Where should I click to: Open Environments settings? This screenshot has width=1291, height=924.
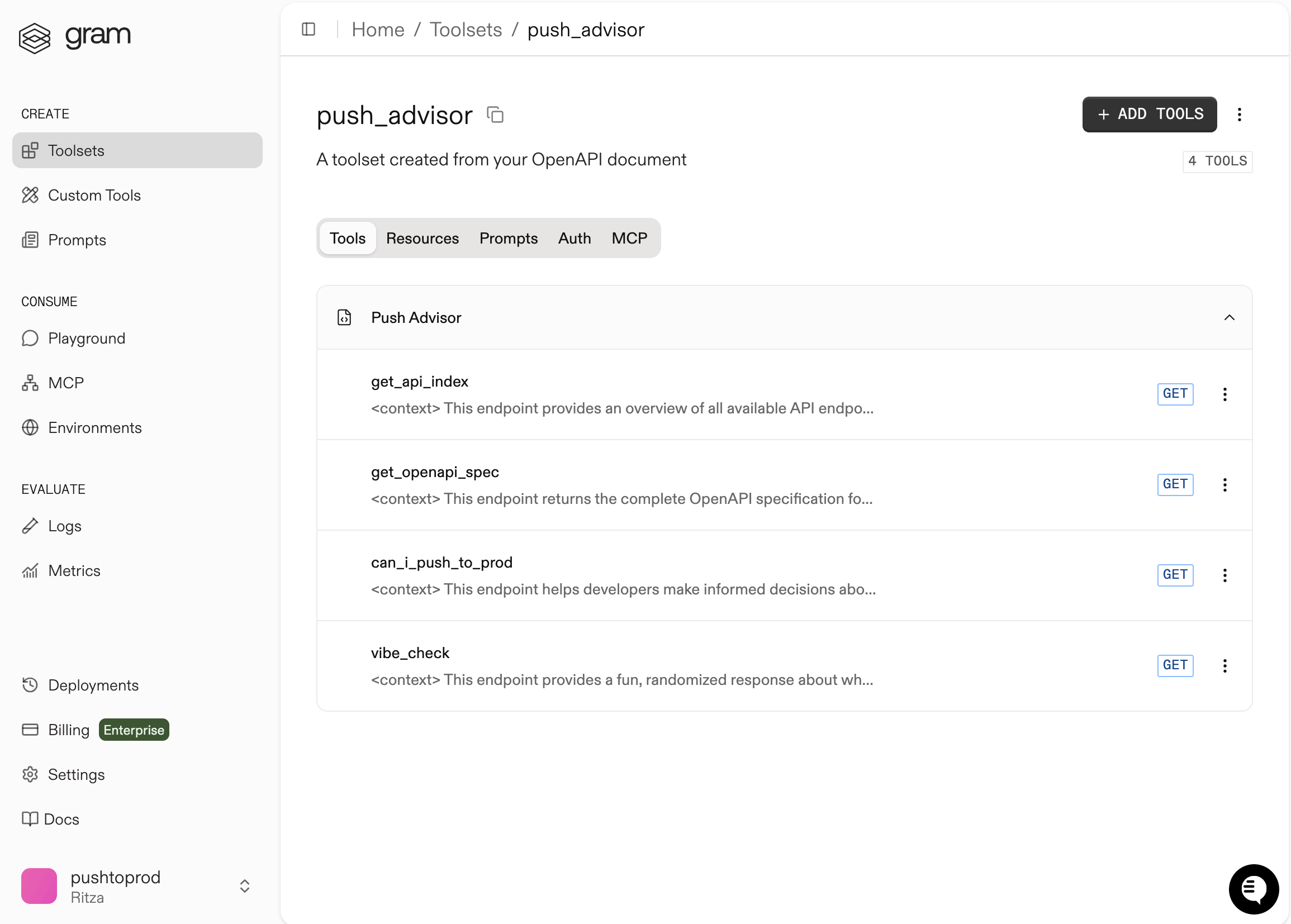(x=95, y=427)
